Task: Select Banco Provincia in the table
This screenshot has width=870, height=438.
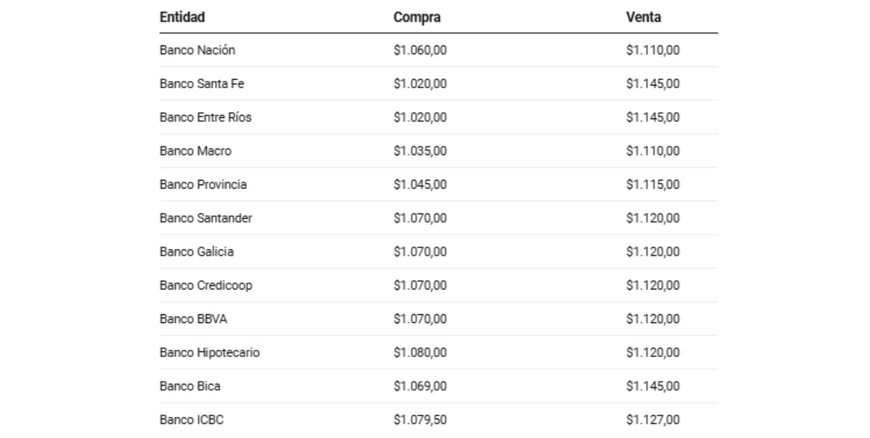Action: 203,185
